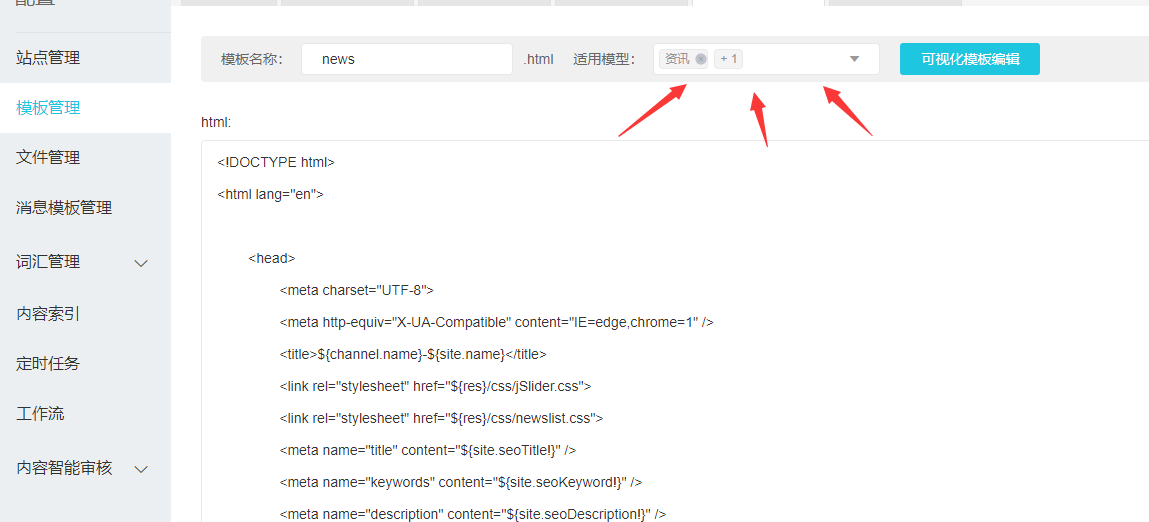Click the newslist.css link line
The height and width of the screenshot is (522, 1149).
tap(441, 419)
